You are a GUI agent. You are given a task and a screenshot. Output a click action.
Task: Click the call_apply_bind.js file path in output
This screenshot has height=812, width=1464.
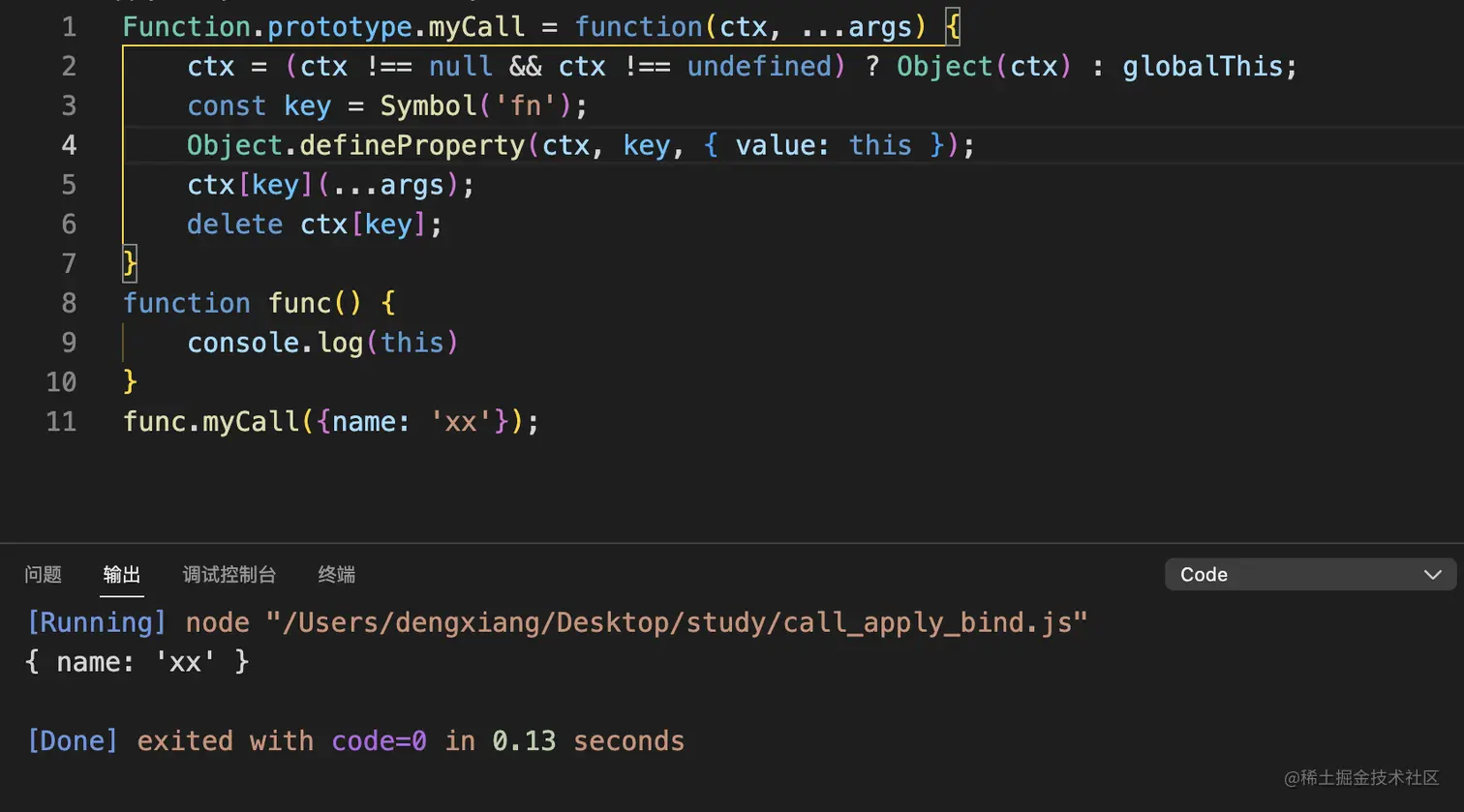(x=677, y=622)
